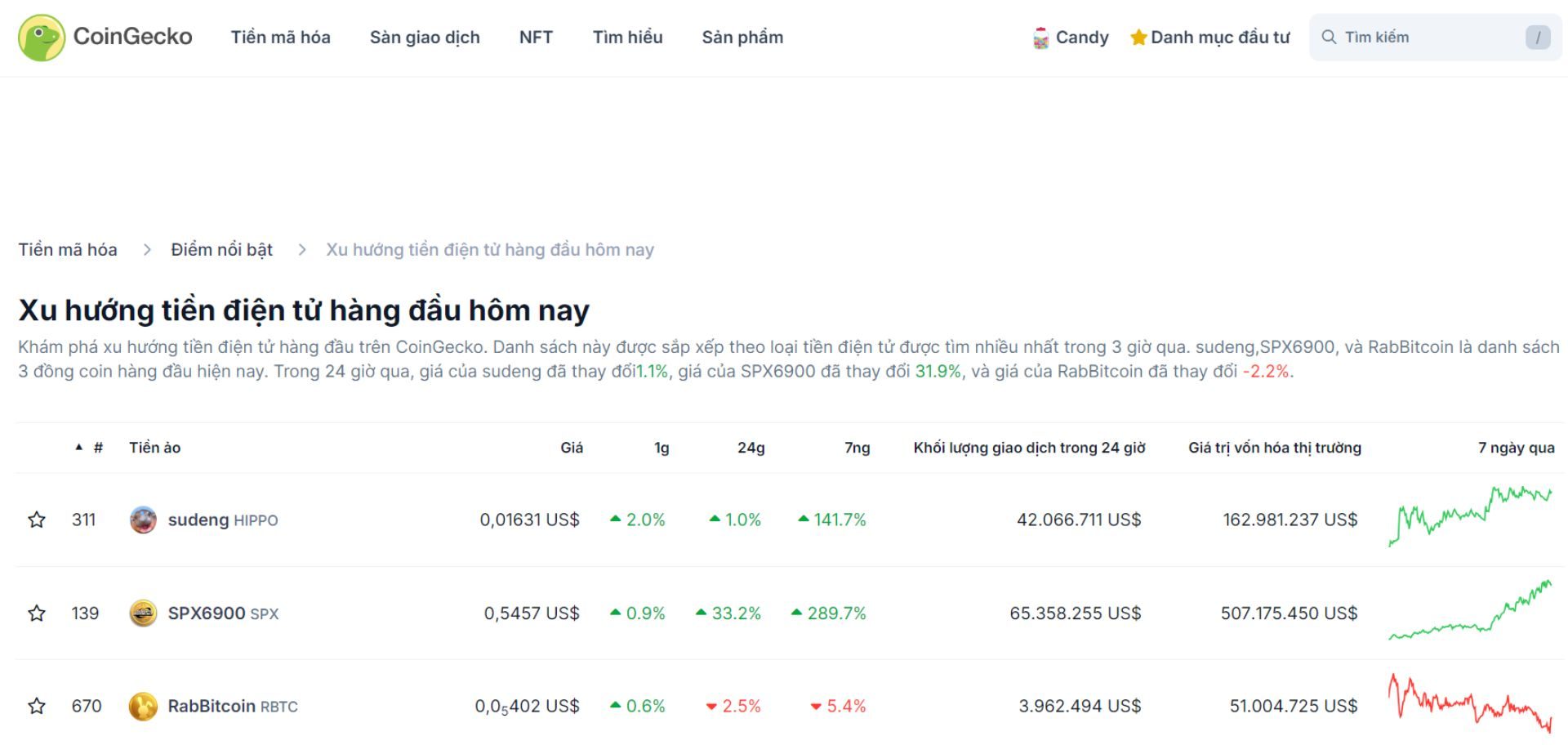Favorite RabBitcoin using its star toggle
This screenshot has width=1568, height=745.
coord(37,706)
